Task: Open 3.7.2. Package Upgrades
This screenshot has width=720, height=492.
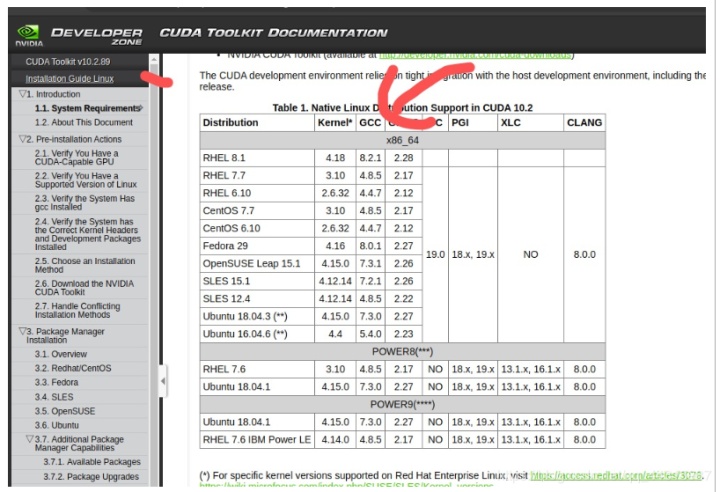Action: 91,477
